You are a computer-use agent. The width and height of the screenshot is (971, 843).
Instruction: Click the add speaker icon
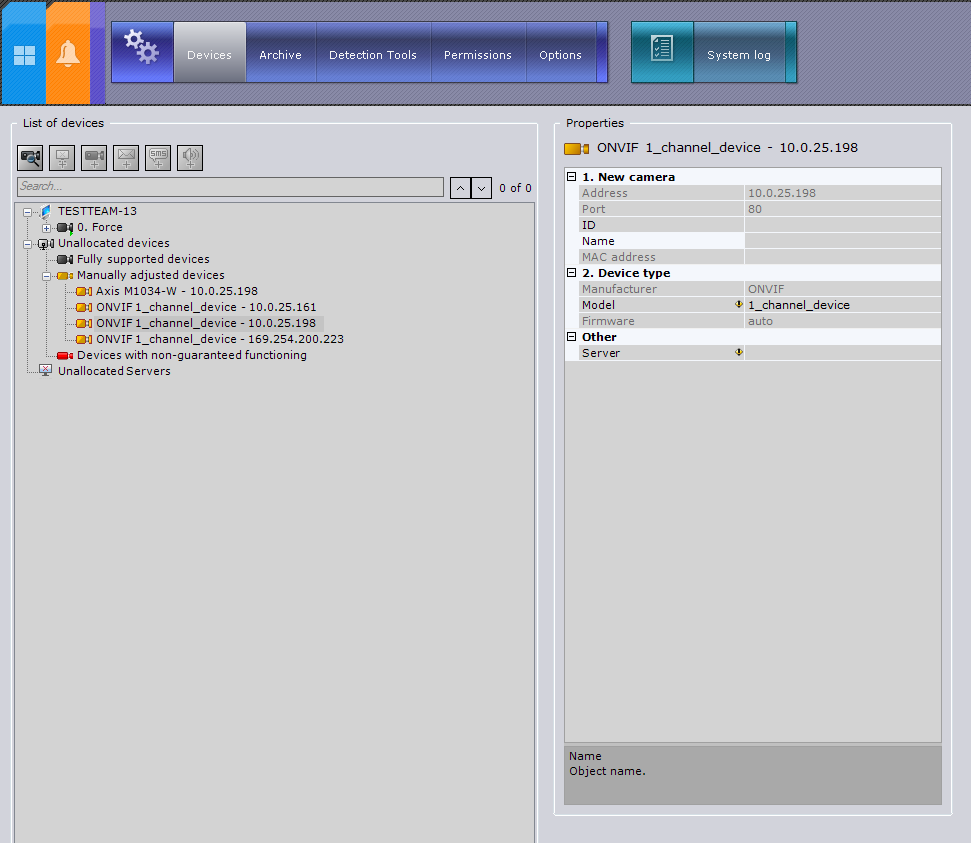190,157
